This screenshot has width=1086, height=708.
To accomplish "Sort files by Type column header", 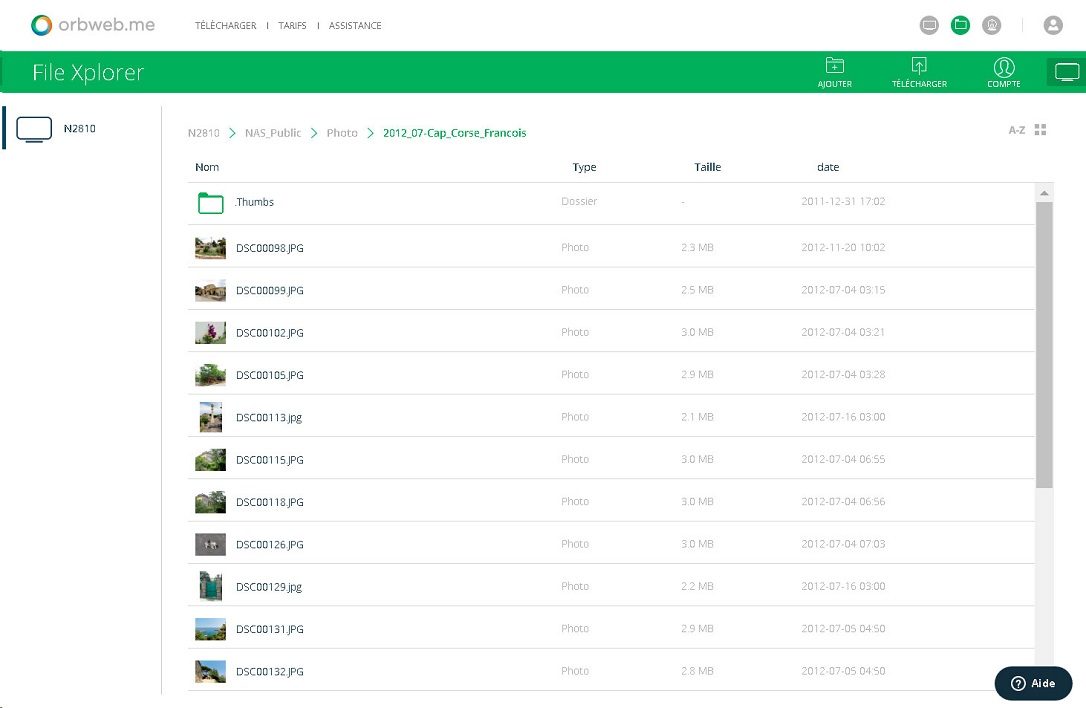I will (584, 167).
